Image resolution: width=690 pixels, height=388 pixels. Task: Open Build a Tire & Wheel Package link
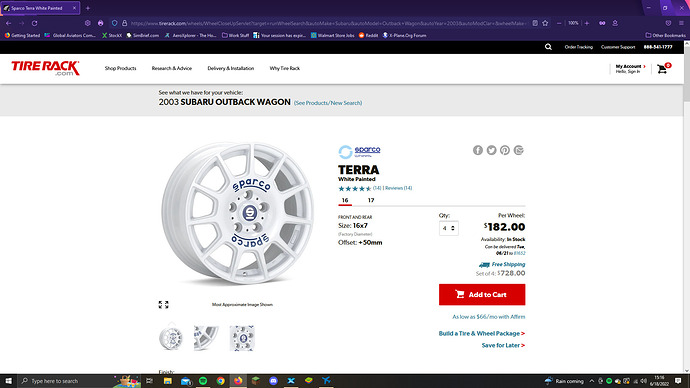481,333
